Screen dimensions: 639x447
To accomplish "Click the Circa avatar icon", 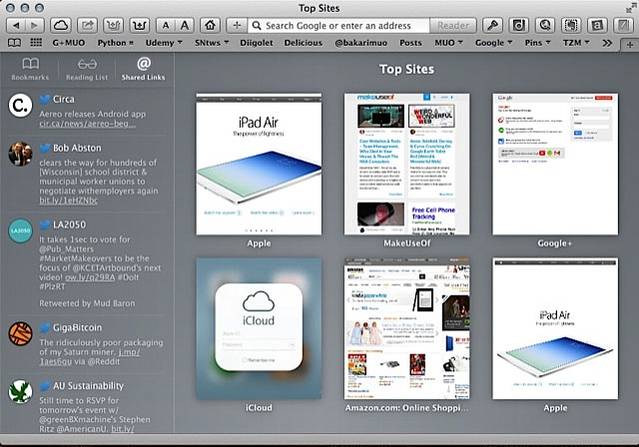I will tap(20, 105).
